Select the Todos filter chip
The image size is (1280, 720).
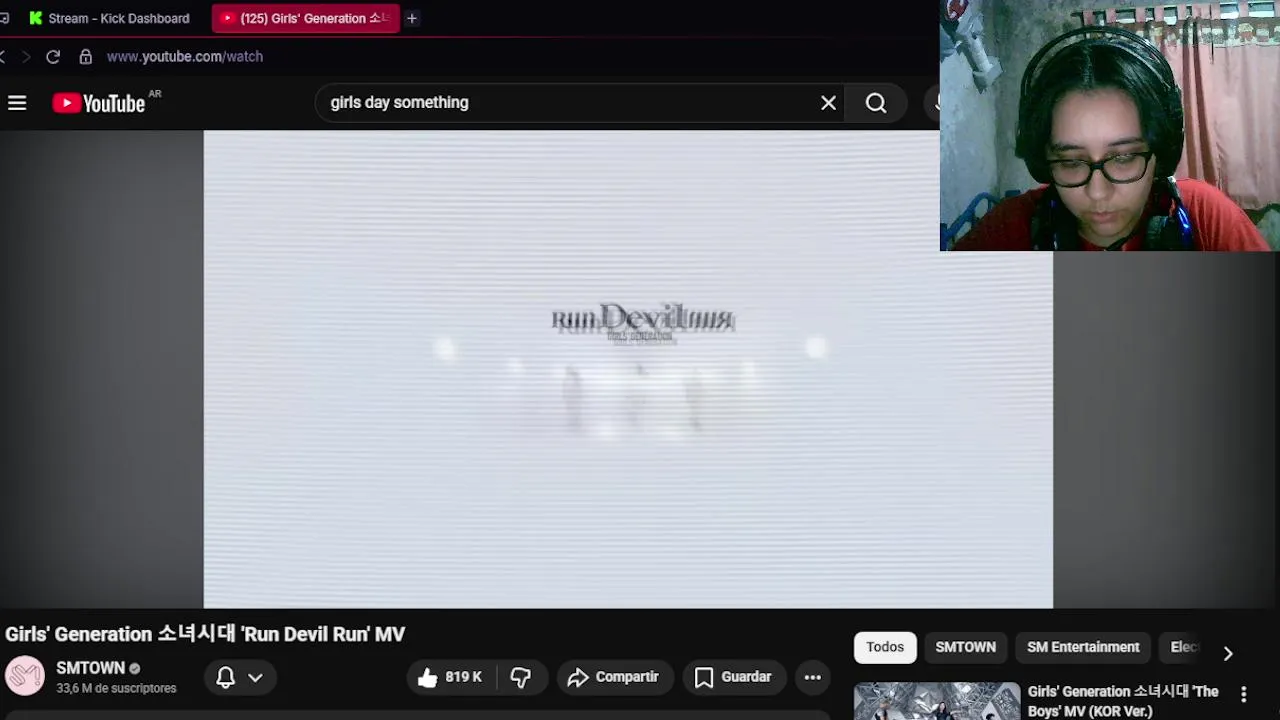coord(885,647)
